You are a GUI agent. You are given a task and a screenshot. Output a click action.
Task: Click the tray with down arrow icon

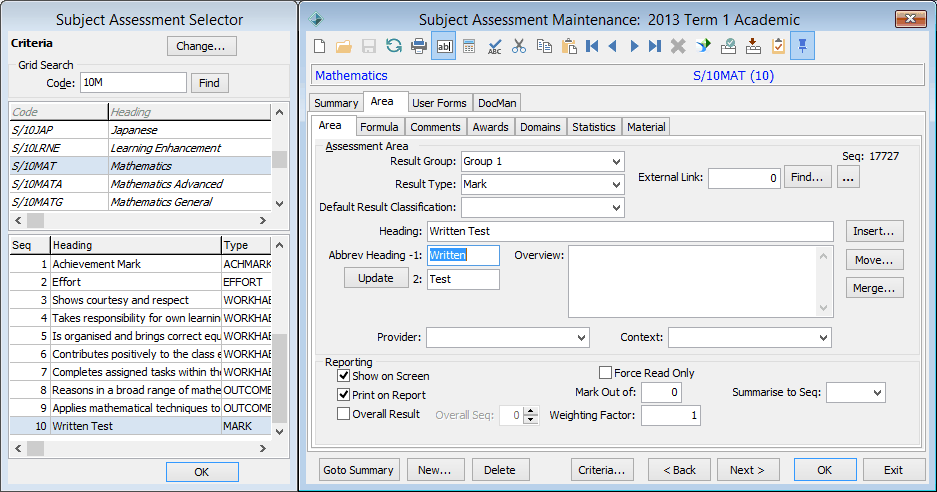tap(754, 46)
